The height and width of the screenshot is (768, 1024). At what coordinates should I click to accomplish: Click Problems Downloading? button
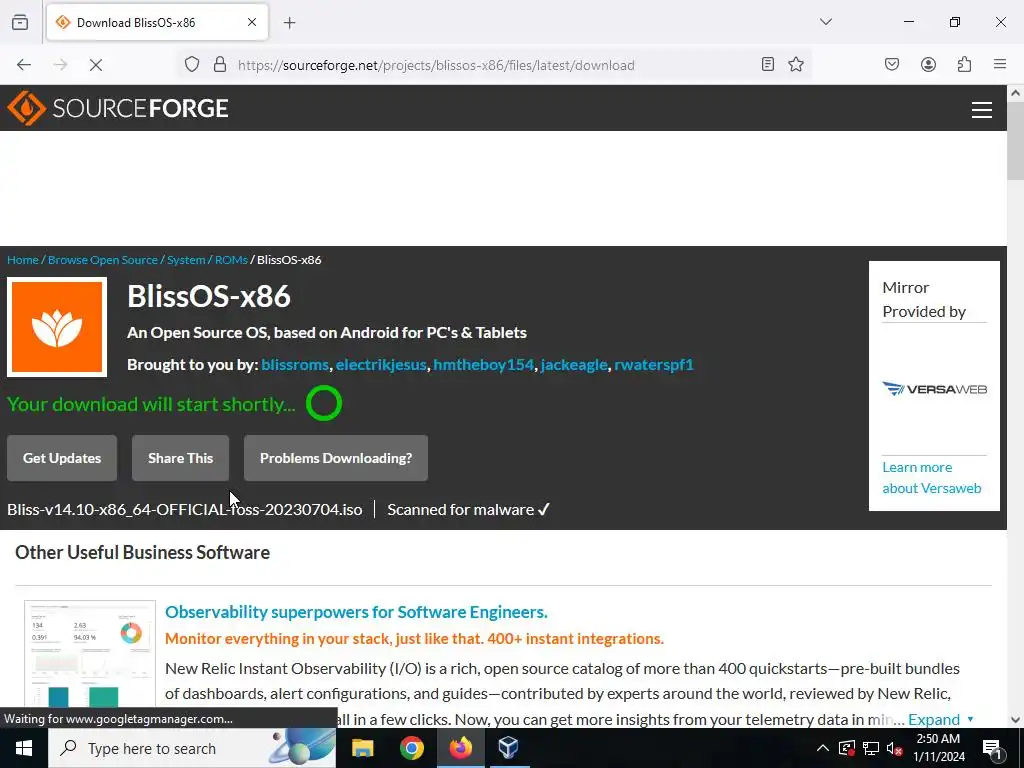pyautogui.click(x=336, y=458)
